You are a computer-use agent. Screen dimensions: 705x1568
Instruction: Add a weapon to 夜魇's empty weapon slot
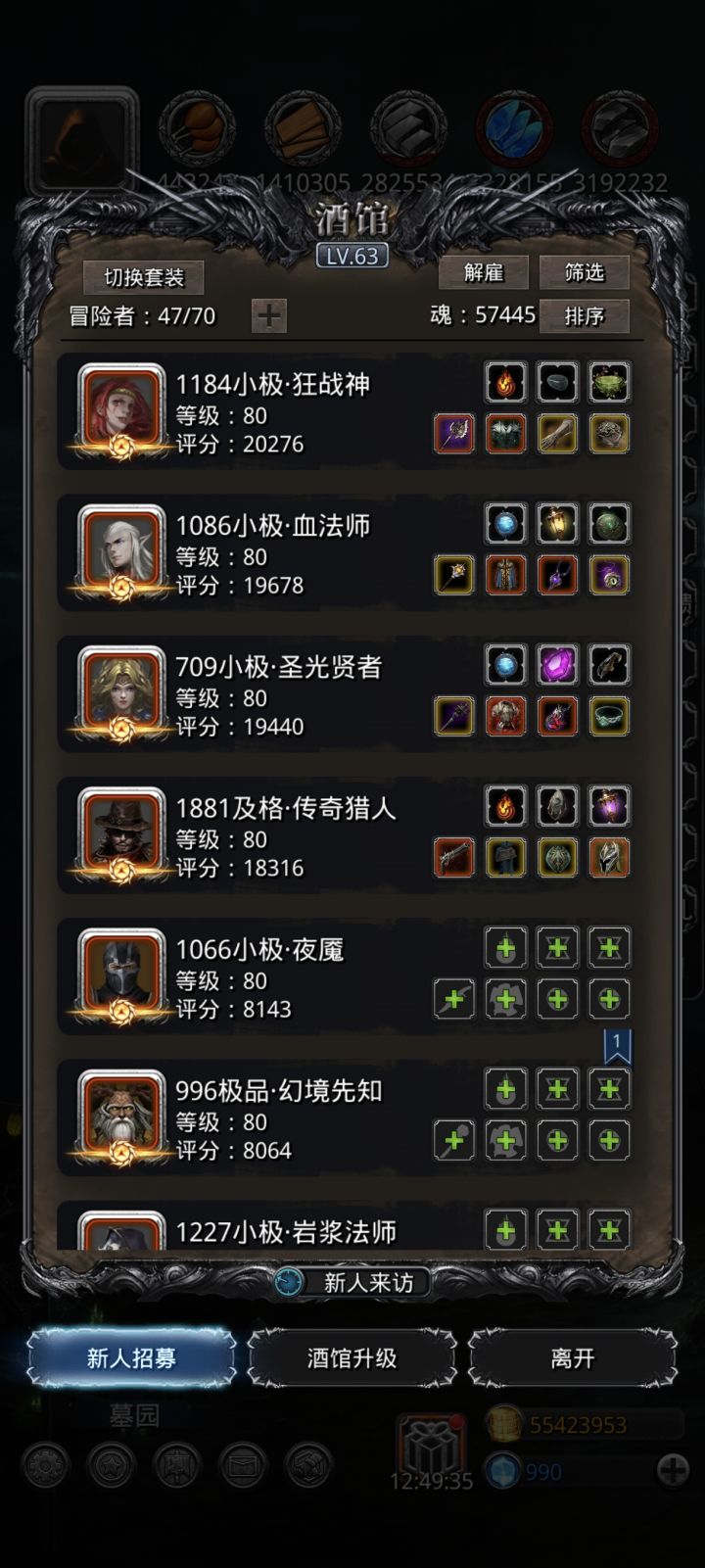tap(454, 999)
